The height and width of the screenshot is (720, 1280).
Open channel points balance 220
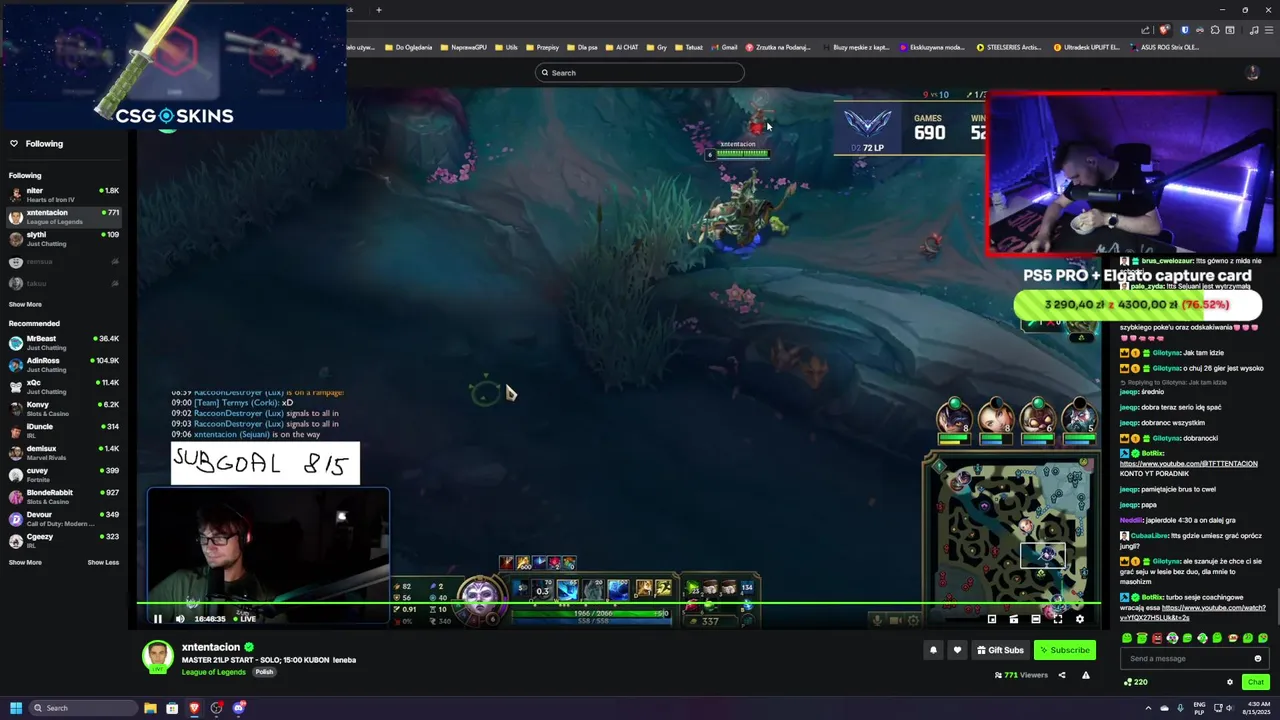1136,682
